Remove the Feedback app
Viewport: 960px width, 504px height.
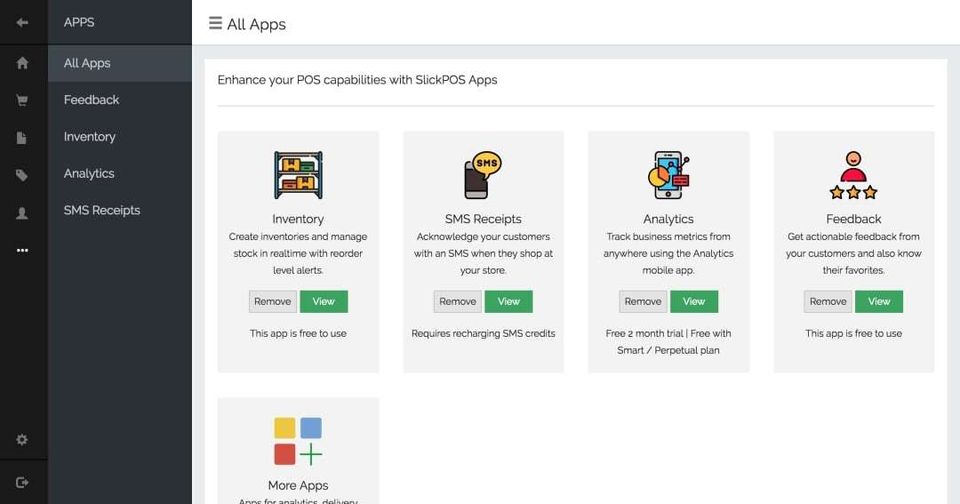coord(827,301)
